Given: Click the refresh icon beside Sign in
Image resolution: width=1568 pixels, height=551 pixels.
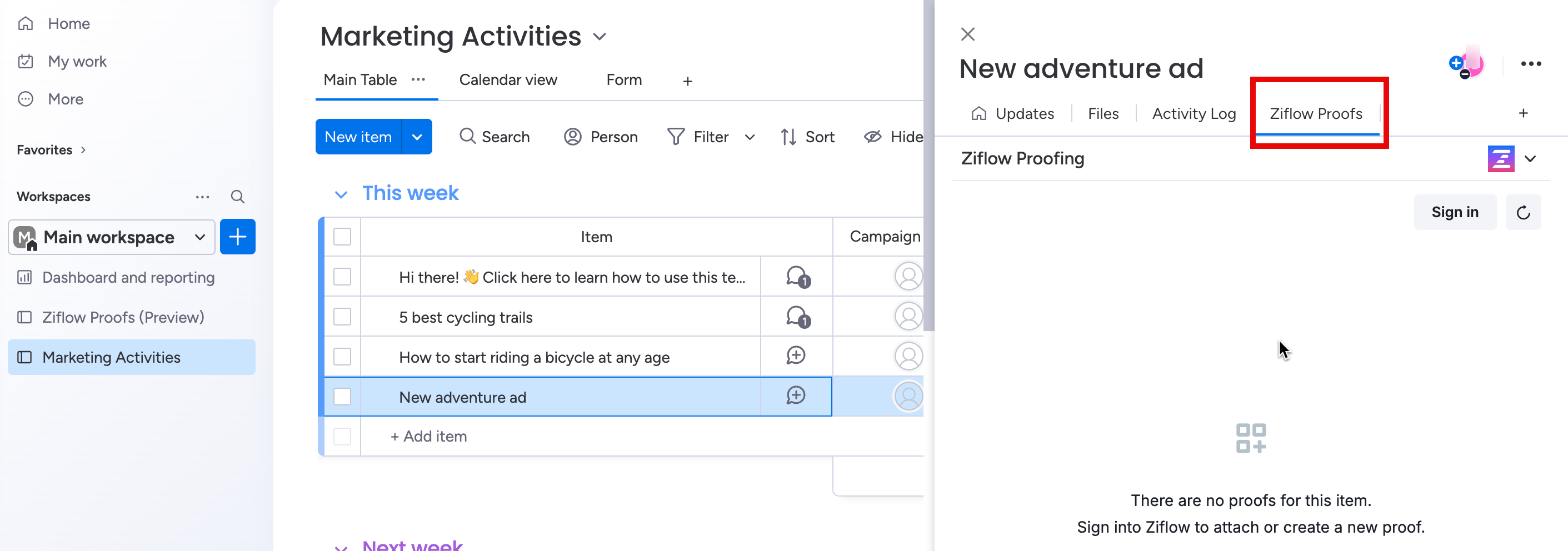Looking at the screenshot, I should coord(1523,212).
